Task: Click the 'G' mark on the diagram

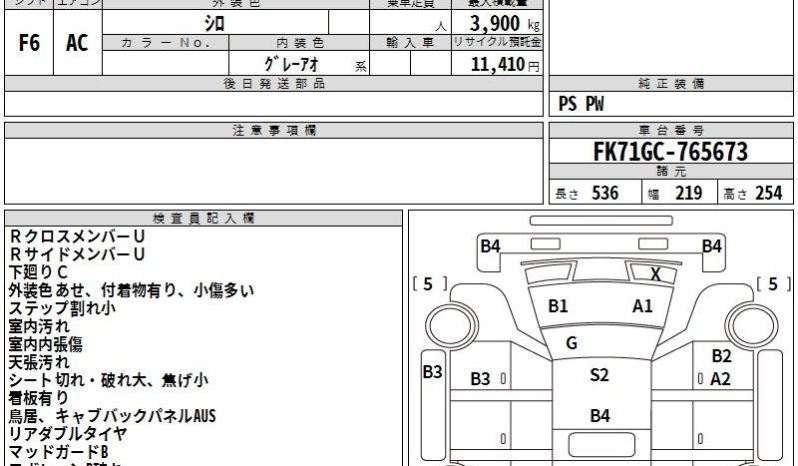Action: pyautogui.click(x=572, y=343)
